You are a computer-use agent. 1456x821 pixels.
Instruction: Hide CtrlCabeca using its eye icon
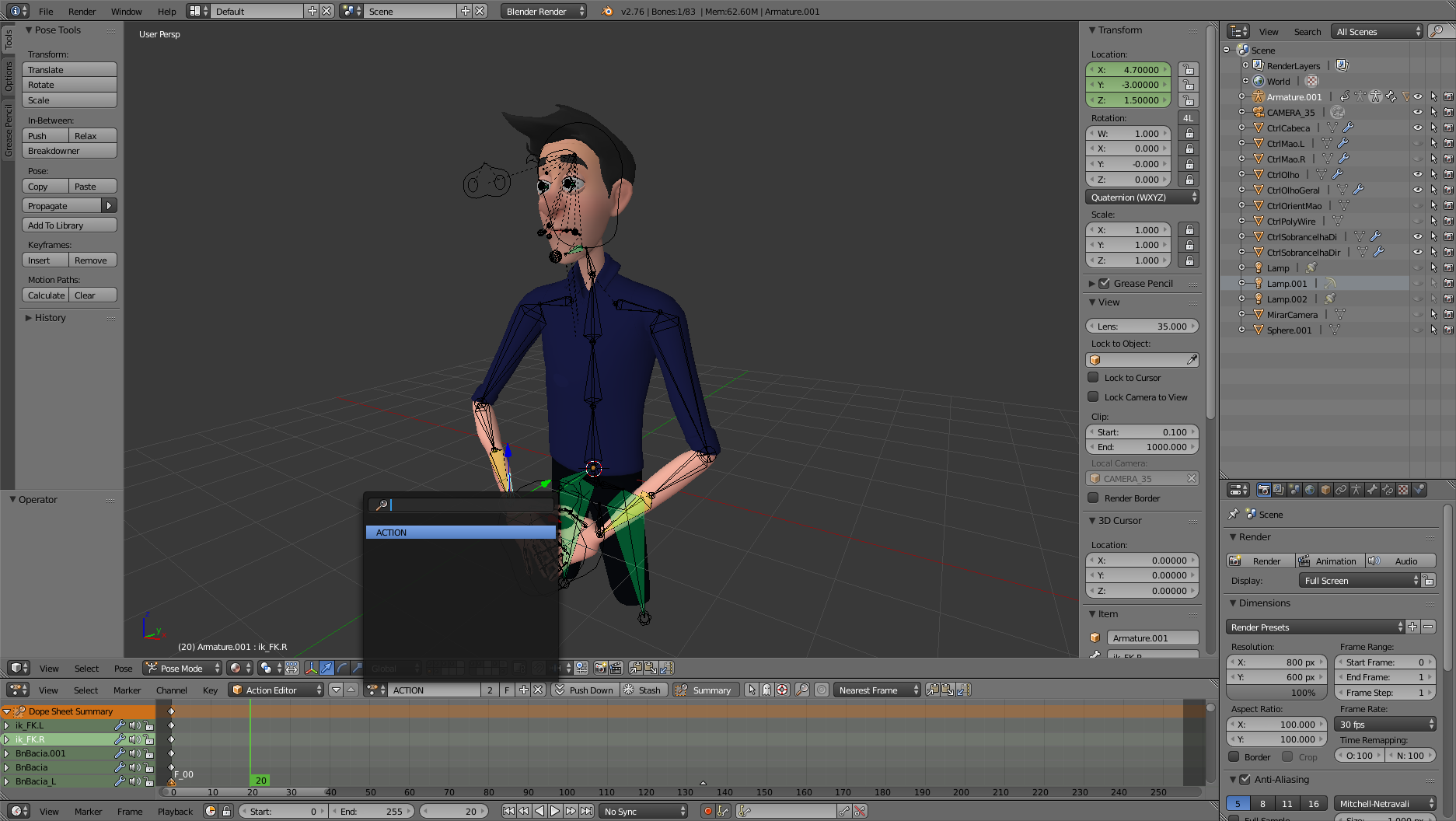coord(1417,128)
